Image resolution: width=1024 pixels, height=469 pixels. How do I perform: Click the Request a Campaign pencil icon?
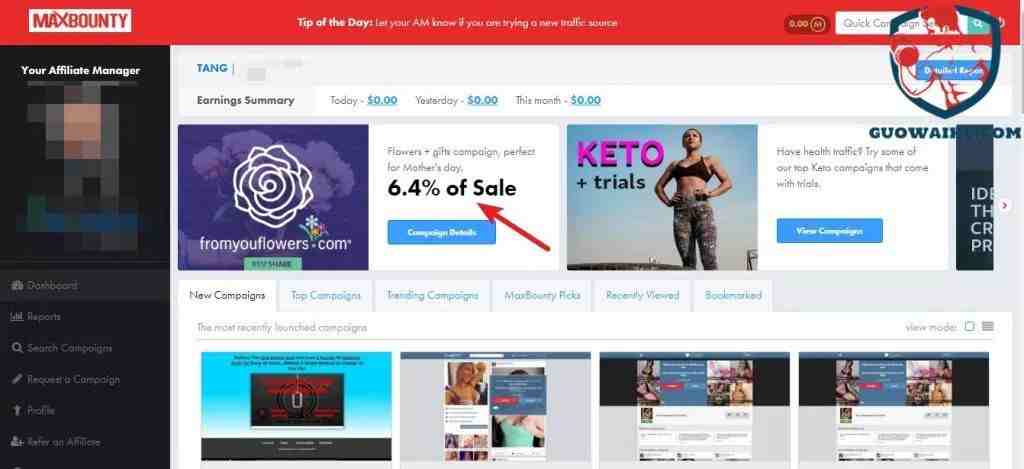click(x=17, y=380)
